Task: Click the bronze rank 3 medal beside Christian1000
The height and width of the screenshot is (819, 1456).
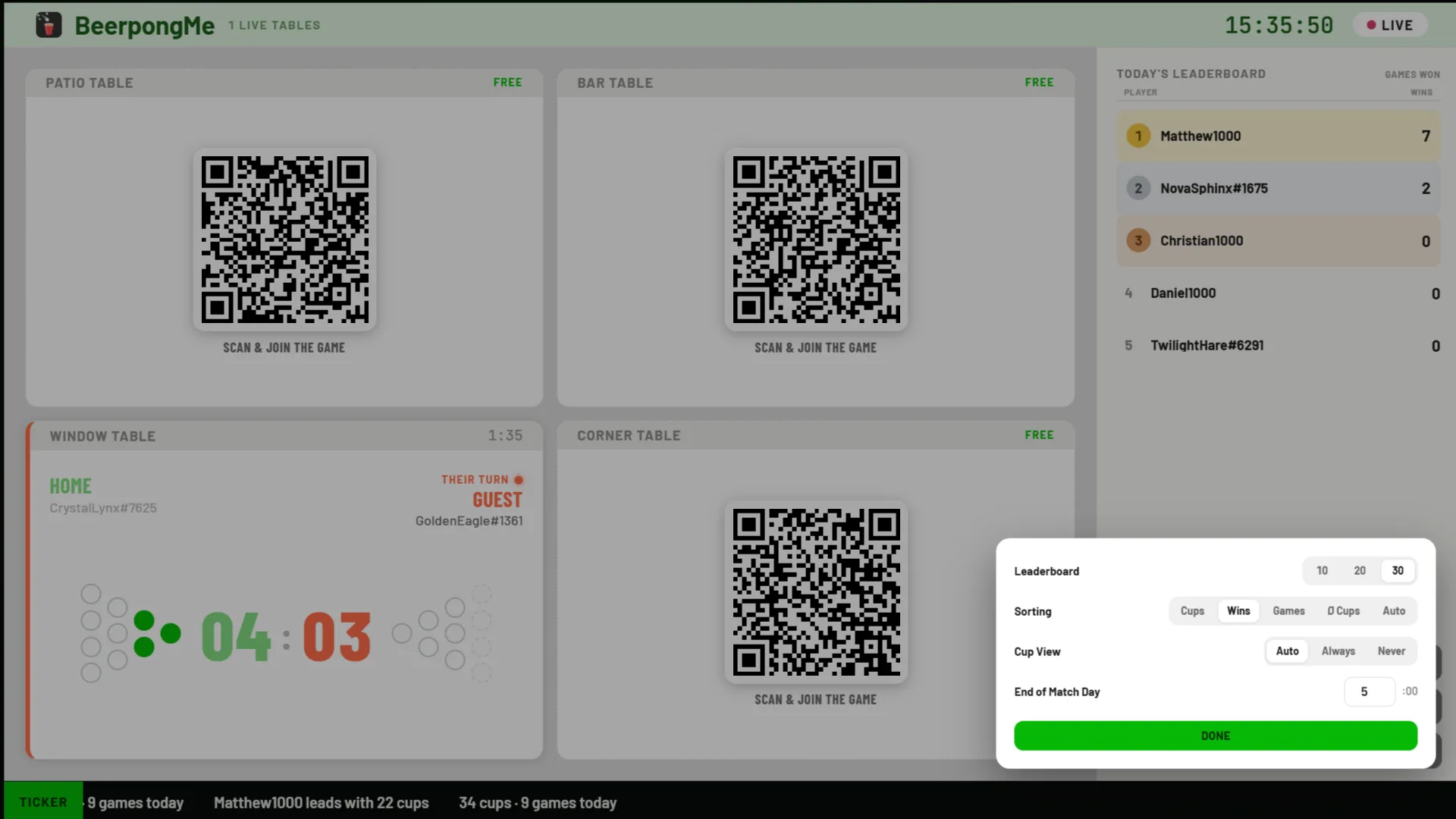Action: (x=1137, y=240)
